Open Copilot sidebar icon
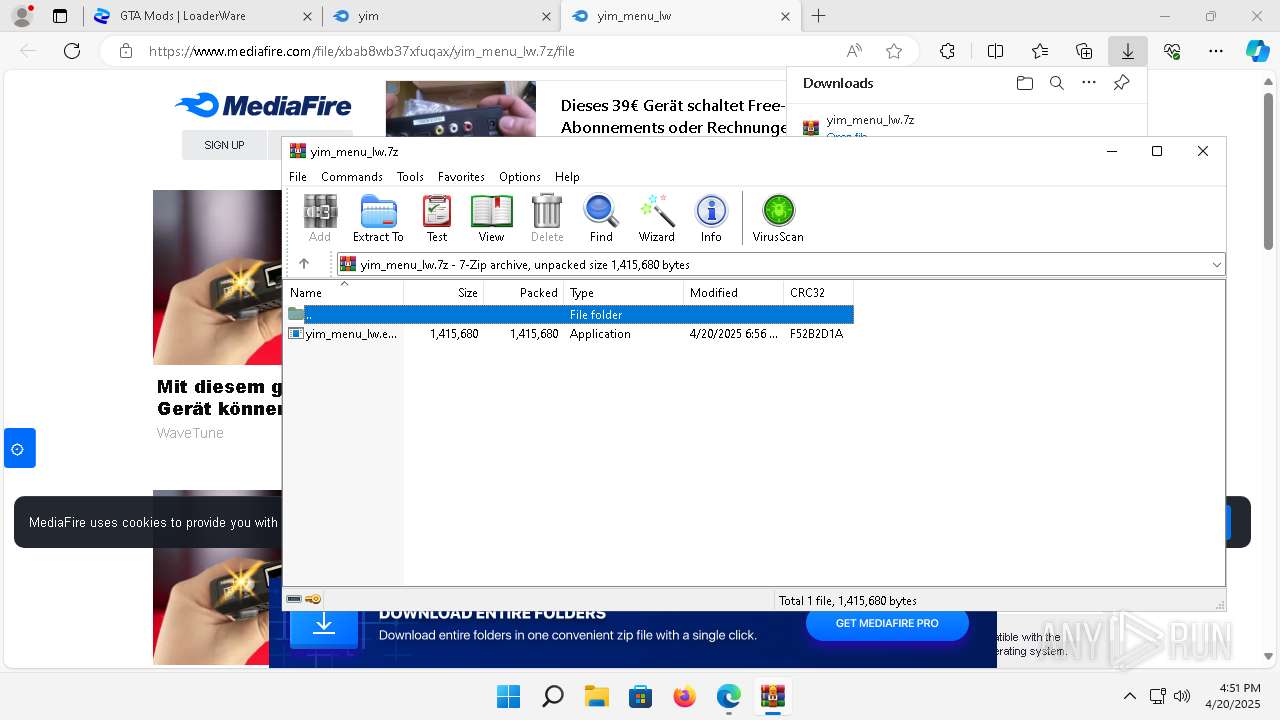The height and width of the screenshot is (720, 1280). click(1257, 51)
